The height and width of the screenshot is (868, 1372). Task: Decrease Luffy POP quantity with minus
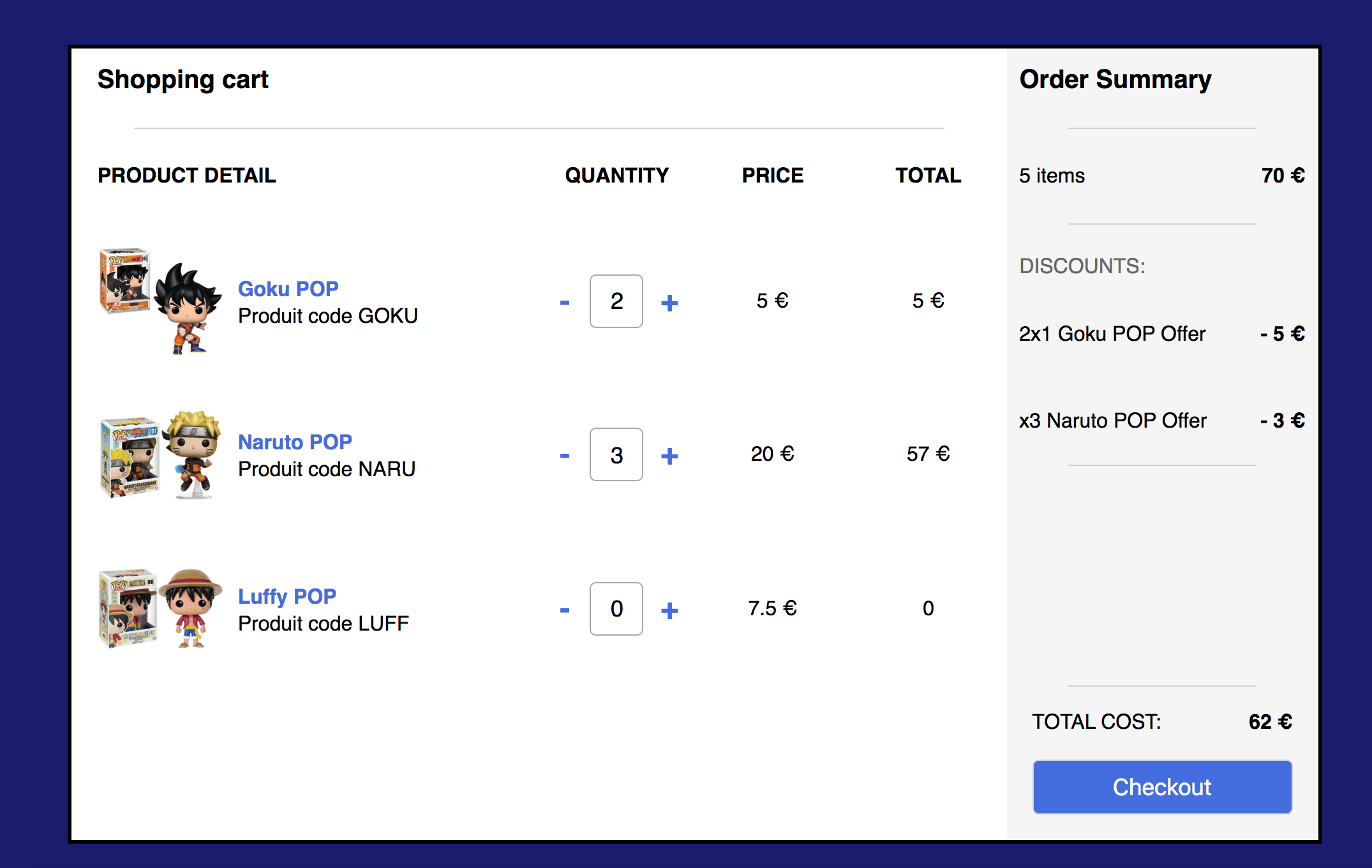point(564,610)
